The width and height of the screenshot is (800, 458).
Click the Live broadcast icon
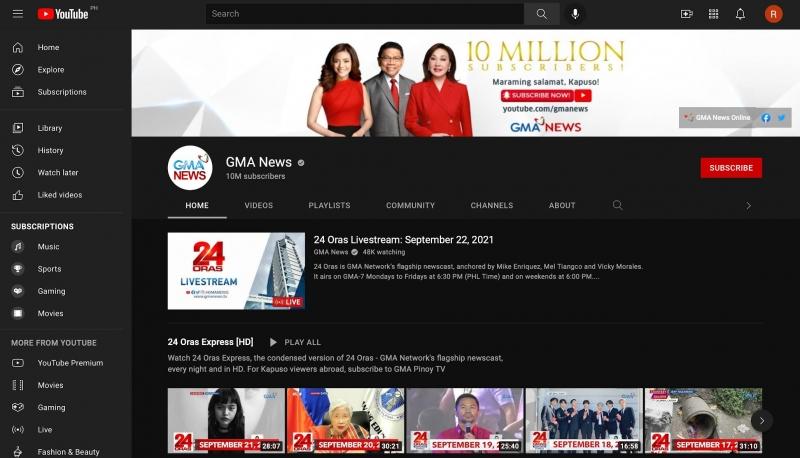pyautogui.click(x=18, y=429)
